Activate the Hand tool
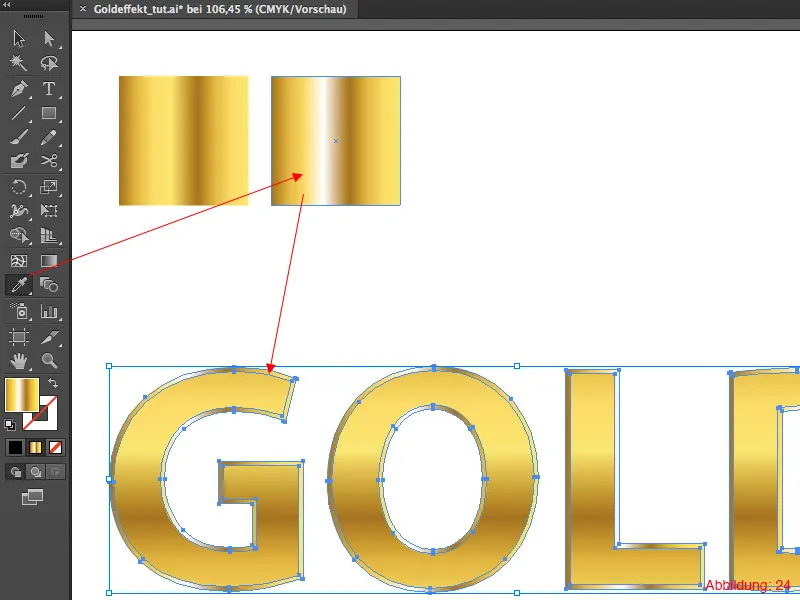 [19, 361]
